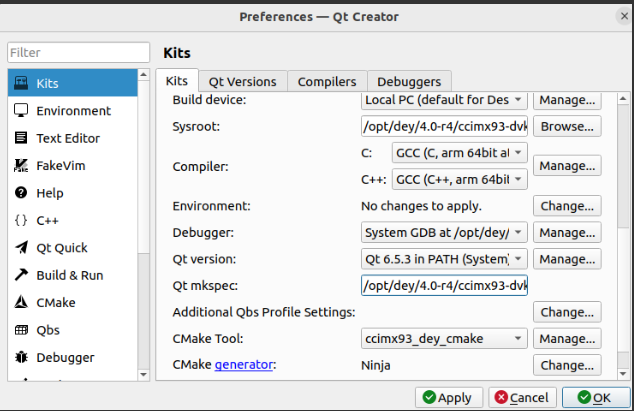Screen dimensions: 634x411
Task: Click Manage next to Compiler
Action: pos(567,165)
